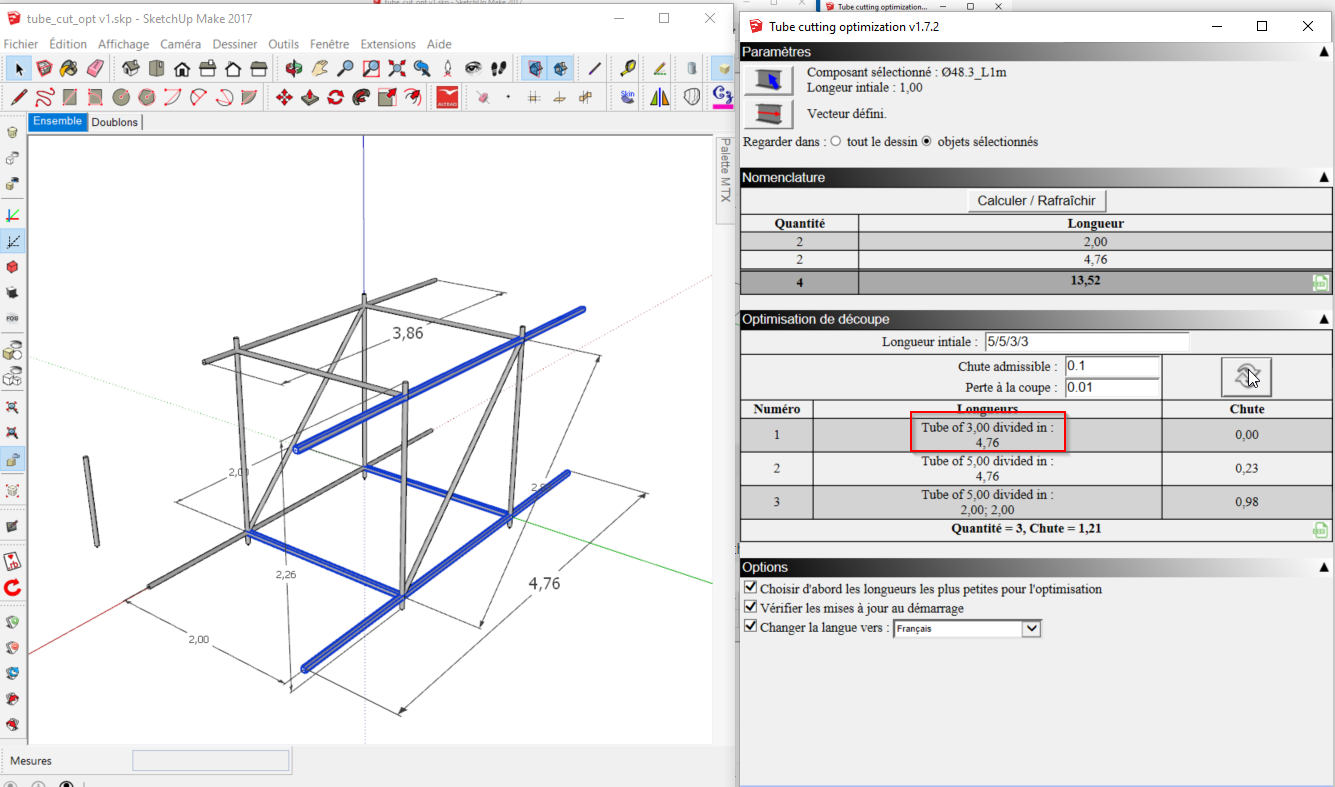Click the define vector button in Paramètres

click(768, 114)
